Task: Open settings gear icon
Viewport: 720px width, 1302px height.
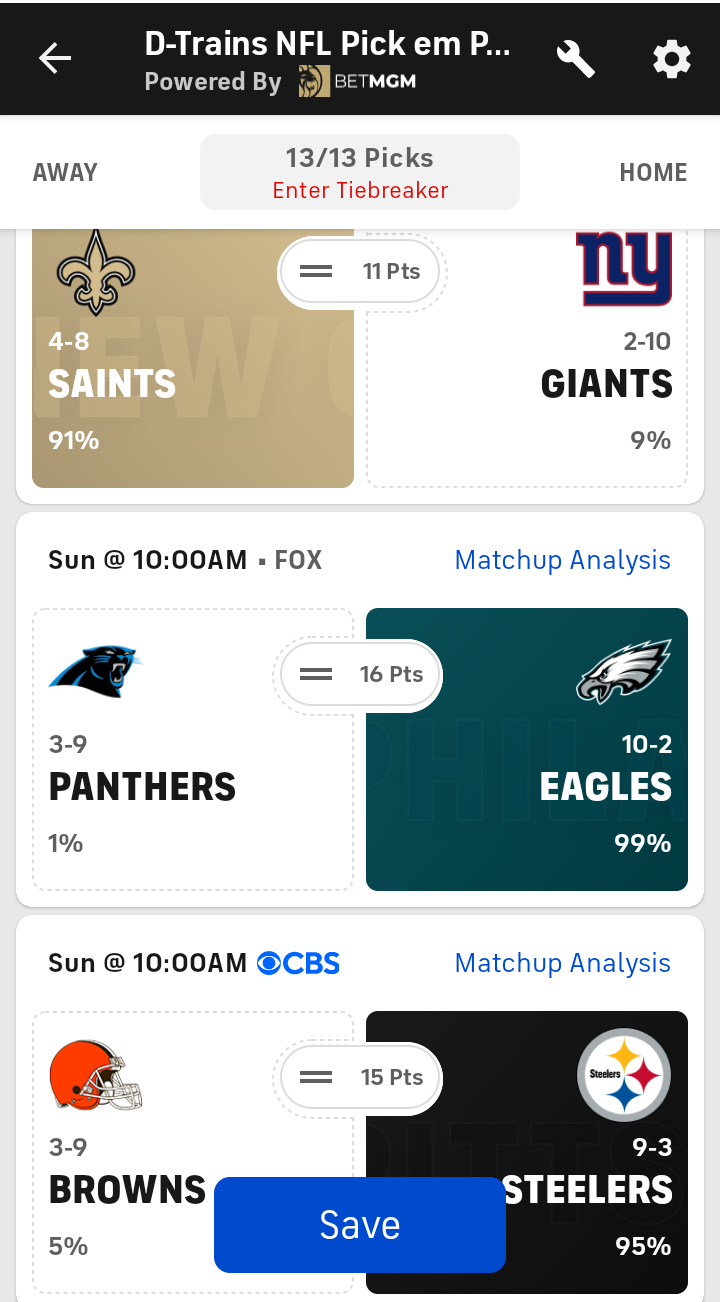Action: point(671,59)
